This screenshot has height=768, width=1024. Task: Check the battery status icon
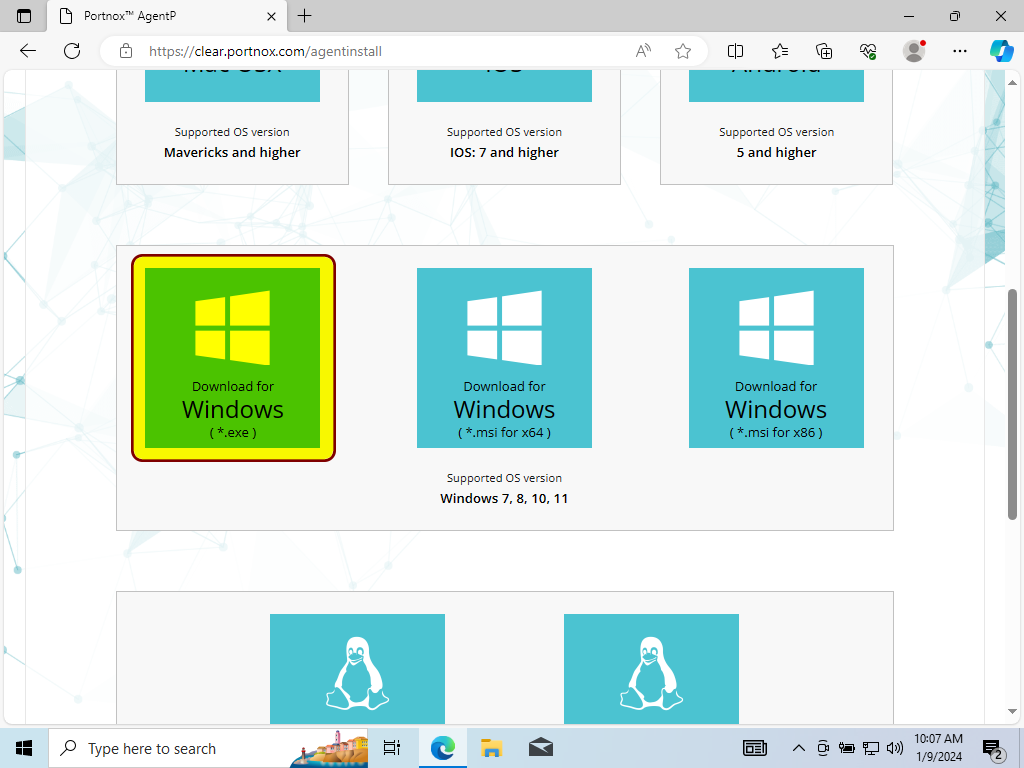coord(846,748)
